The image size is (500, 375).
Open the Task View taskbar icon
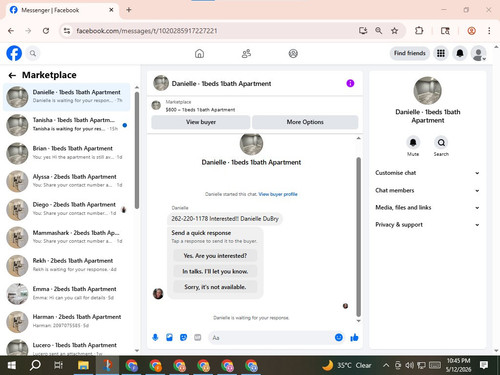point(59,366)
